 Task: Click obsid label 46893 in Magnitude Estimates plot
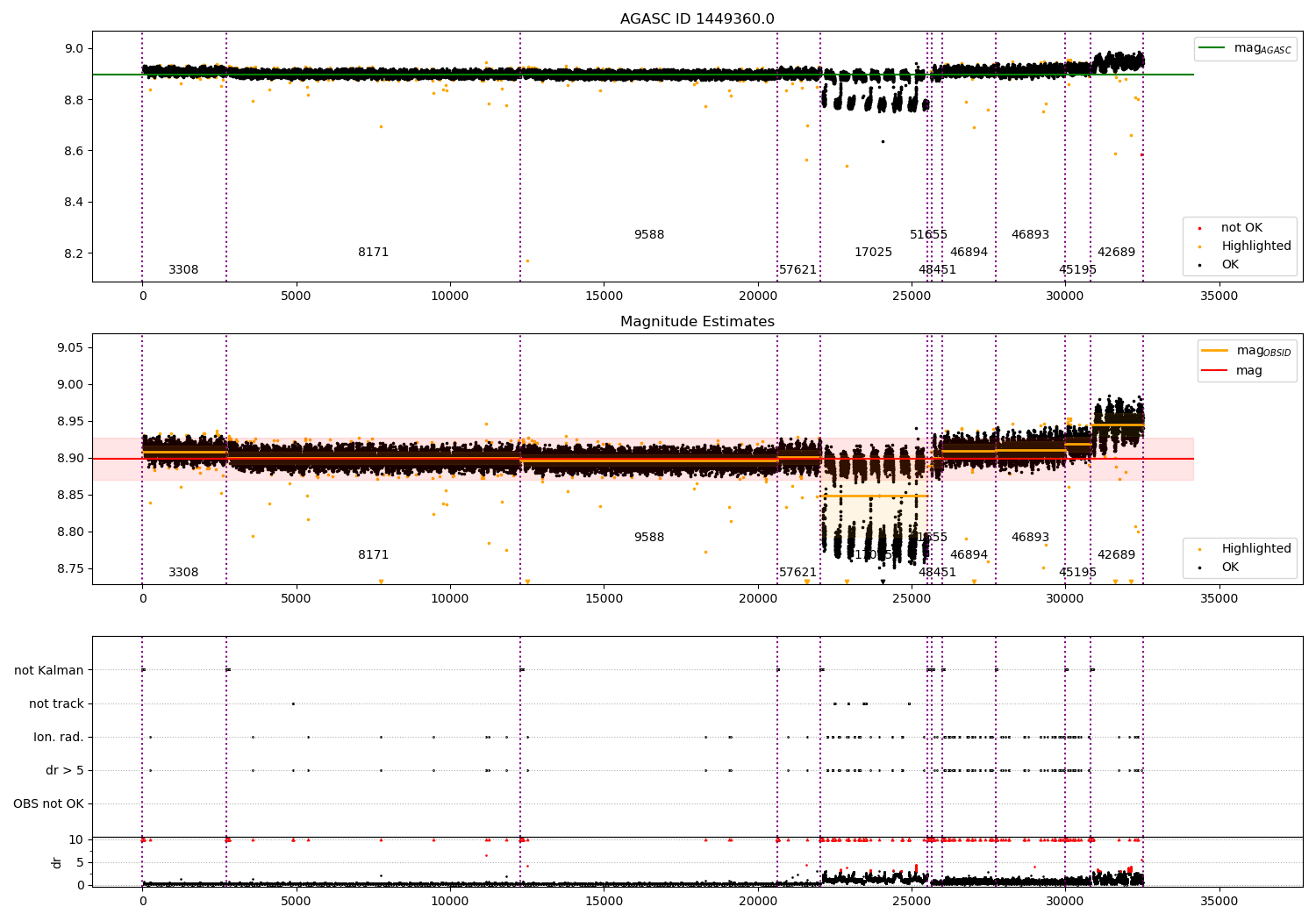1030,538
